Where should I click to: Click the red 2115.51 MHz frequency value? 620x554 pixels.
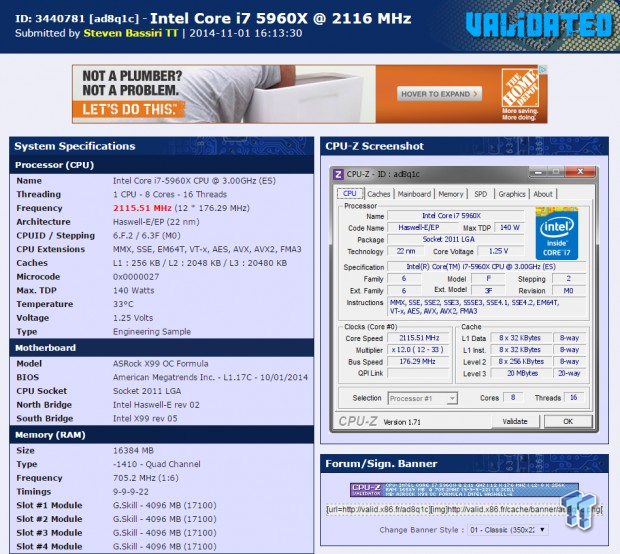tap(142, 208)
